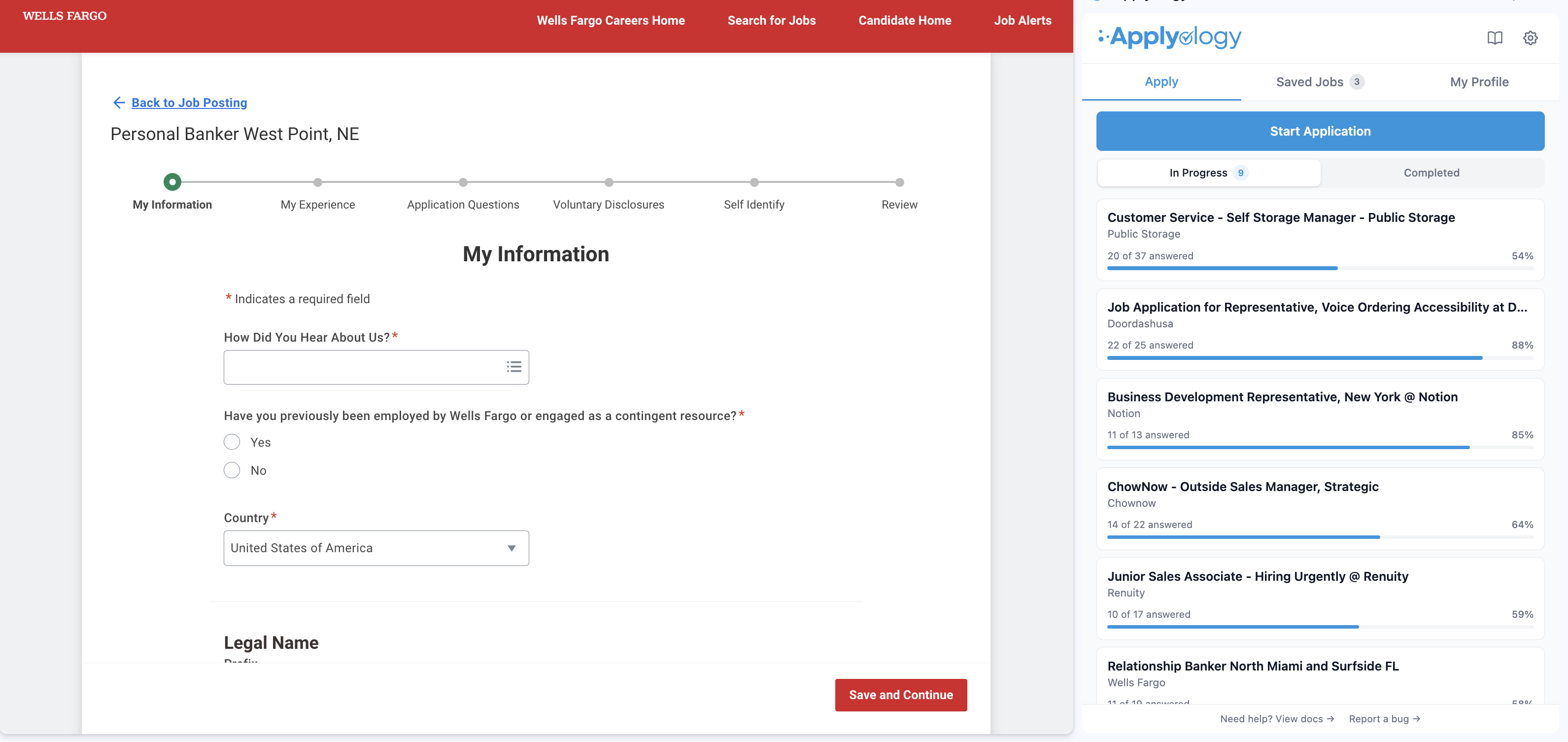Click the Applyology logo
The width and height of the screenshot is (1568, 742).
[x=1169, y=37]
